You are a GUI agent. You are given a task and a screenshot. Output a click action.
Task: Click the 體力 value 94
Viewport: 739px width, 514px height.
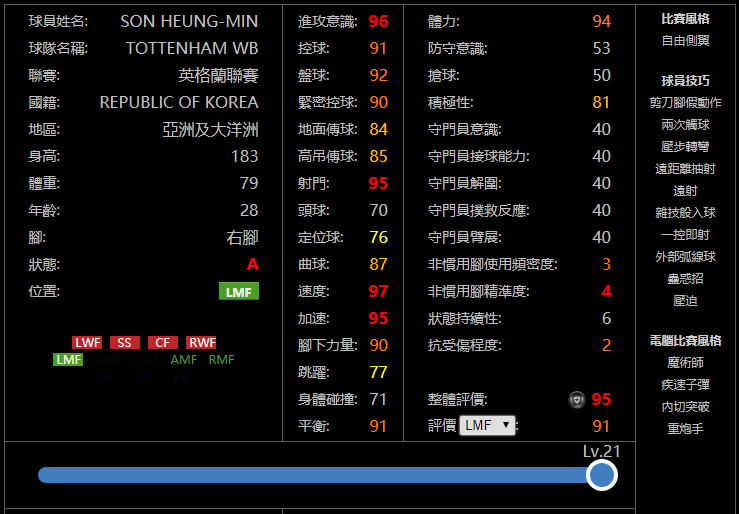tap(602, 21)
